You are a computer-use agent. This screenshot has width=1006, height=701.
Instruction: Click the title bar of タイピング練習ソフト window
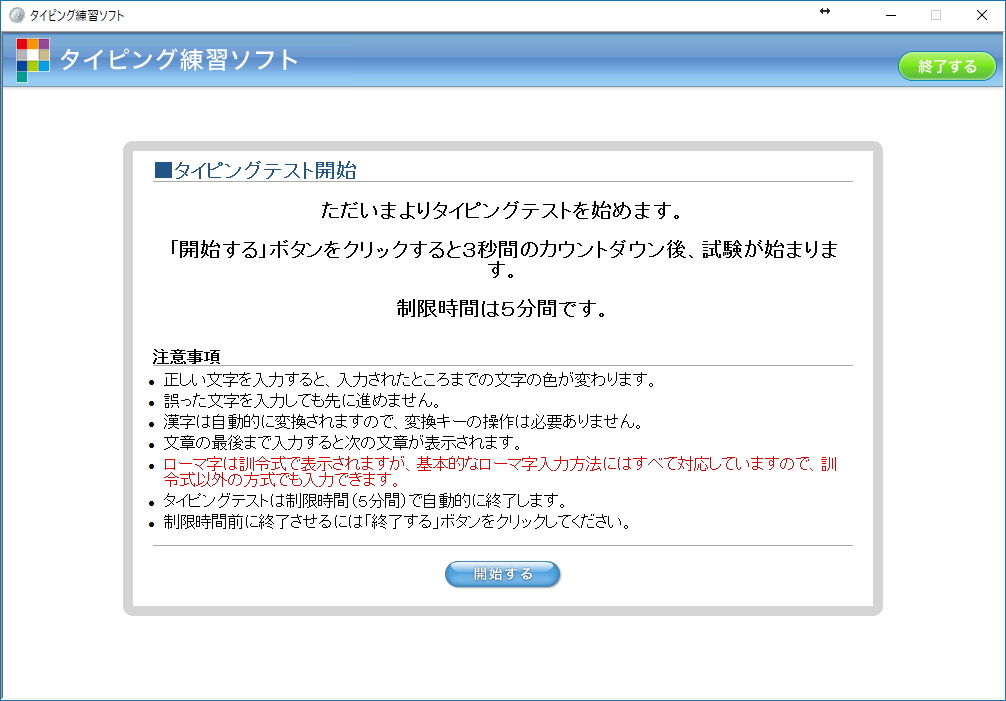pyautogui.click(x=400, y=12)
